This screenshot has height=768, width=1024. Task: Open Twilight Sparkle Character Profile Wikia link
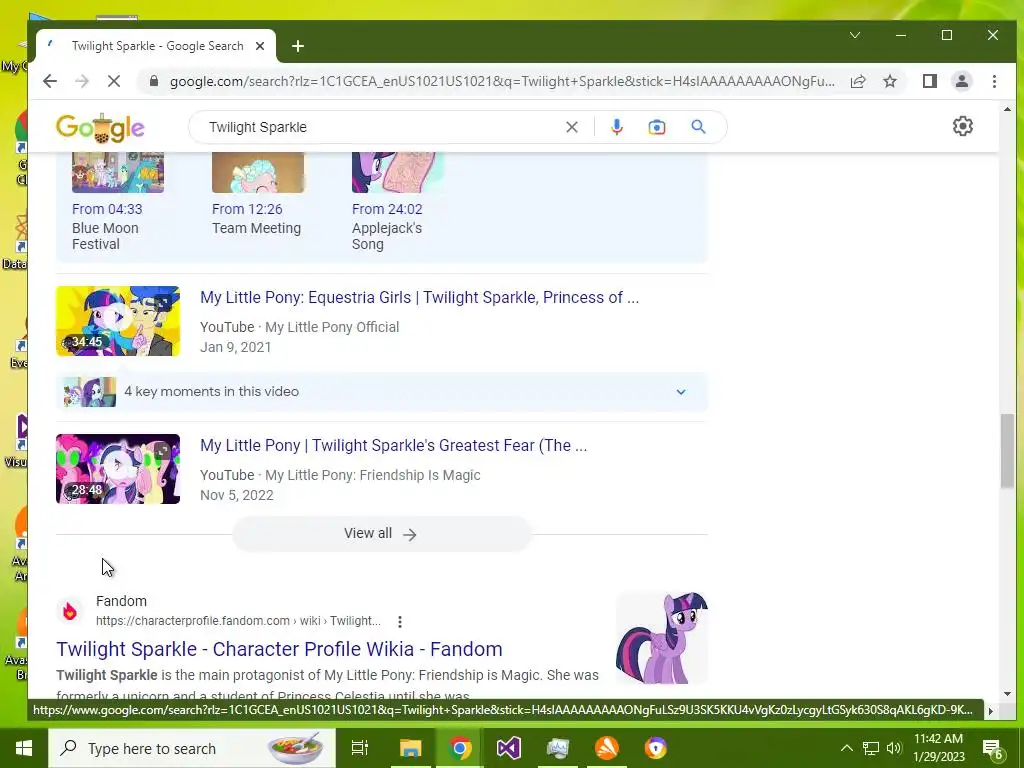(x=280, y=649)
